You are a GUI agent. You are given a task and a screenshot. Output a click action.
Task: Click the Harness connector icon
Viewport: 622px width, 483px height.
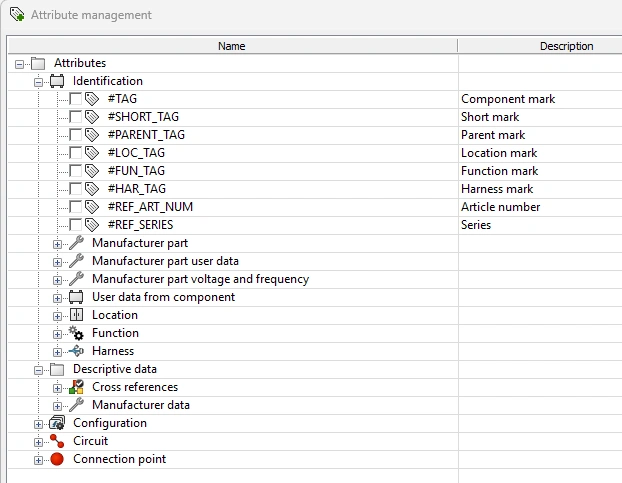[x=76, y=351]
